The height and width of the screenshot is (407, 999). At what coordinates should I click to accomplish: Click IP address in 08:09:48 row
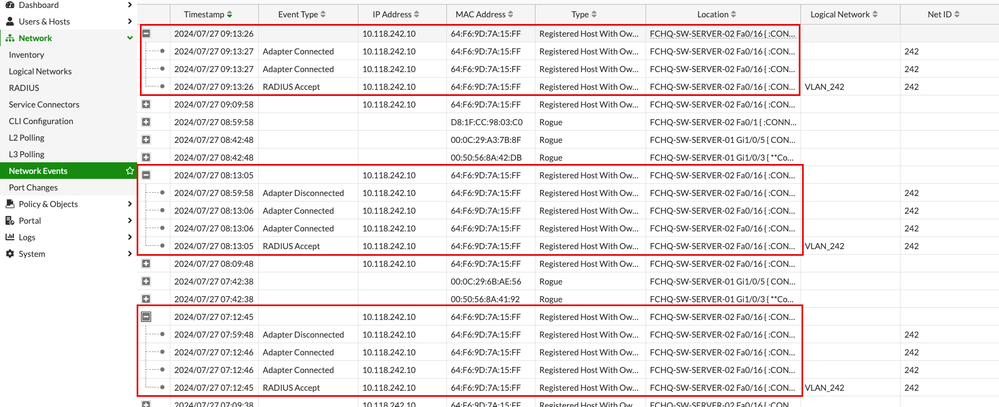point(389,264)
